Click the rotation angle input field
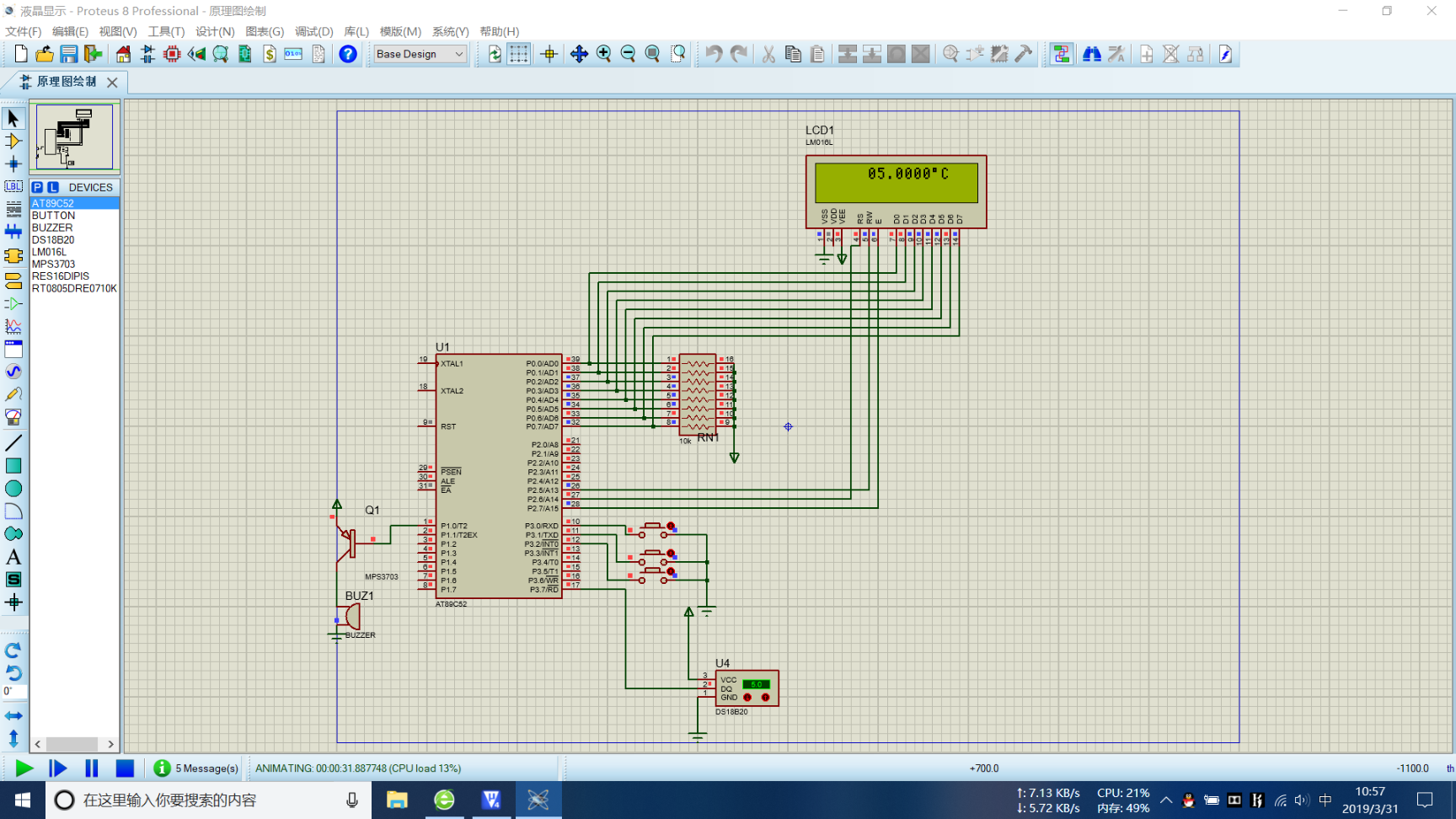The width and height of the screenshot is (1456, 819). point(14,691)
